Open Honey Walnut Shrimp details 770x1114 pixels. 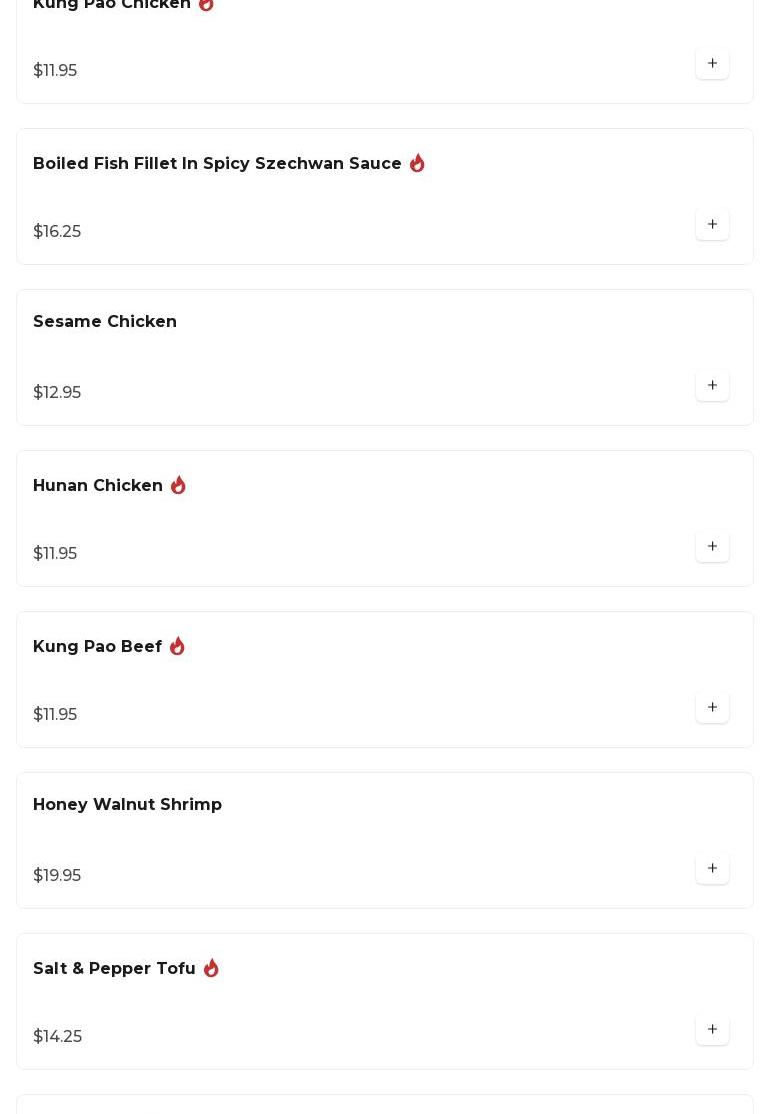click(x=127, y=805)
